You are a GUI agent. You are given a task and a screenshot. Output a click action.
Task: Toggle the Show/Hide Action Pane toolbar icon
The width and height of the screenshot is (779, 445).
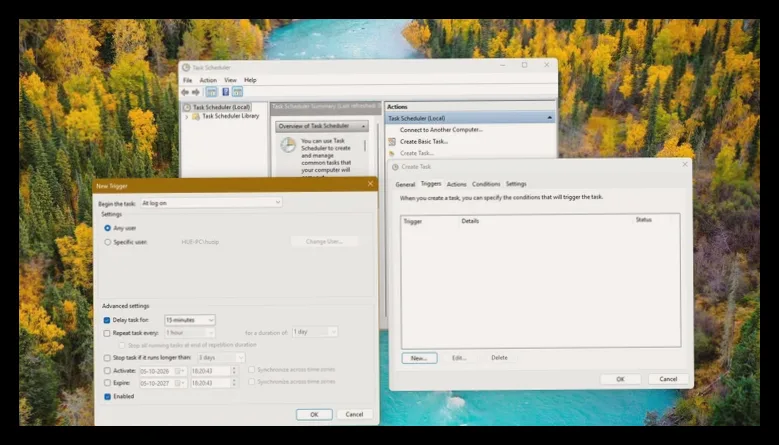[x=237, y=92]
